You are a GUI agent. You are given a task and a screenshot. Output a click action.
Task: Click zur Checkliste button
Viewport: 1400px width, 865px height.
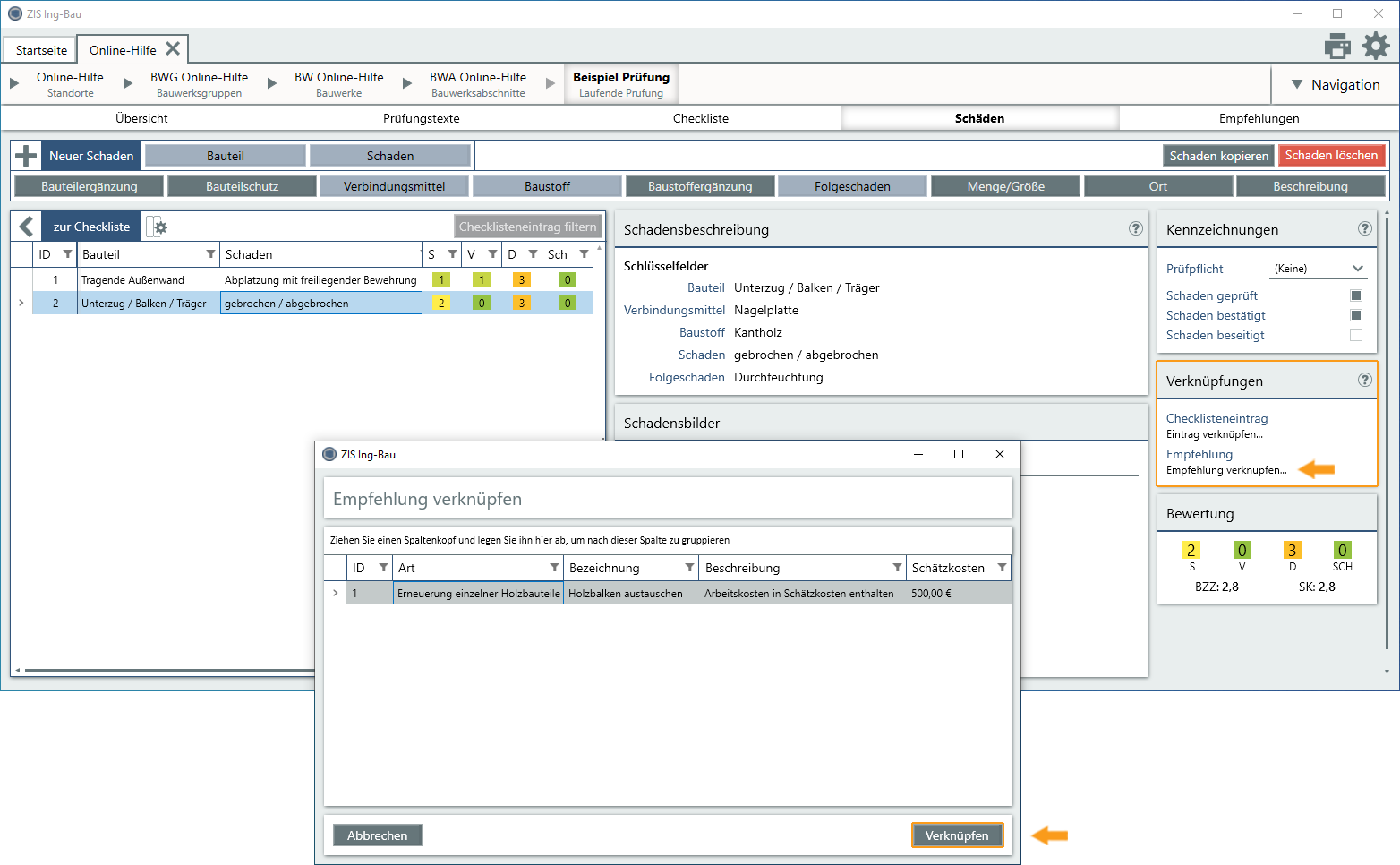91,227
